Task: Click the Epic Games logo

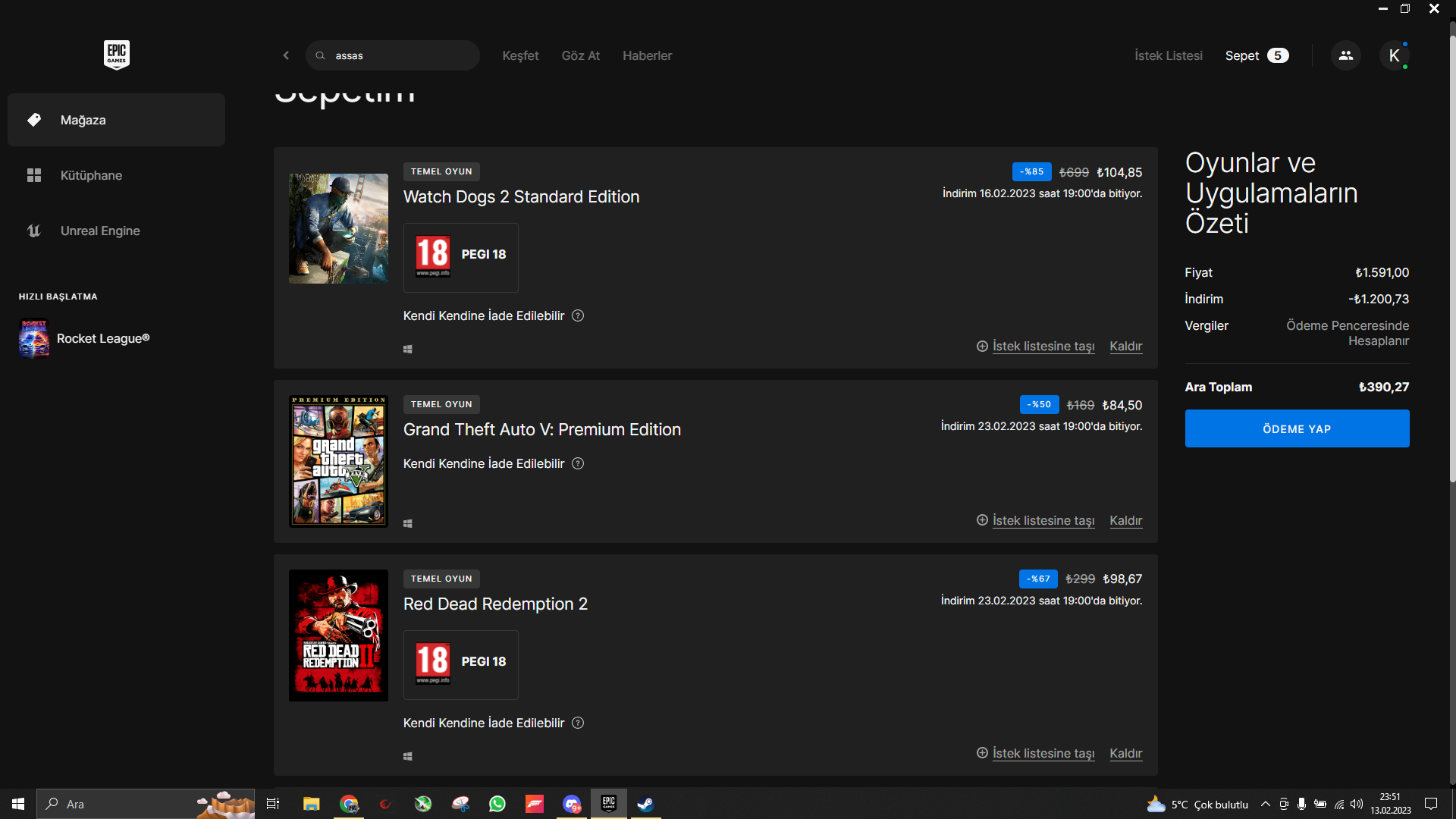Action: (117, 55)
